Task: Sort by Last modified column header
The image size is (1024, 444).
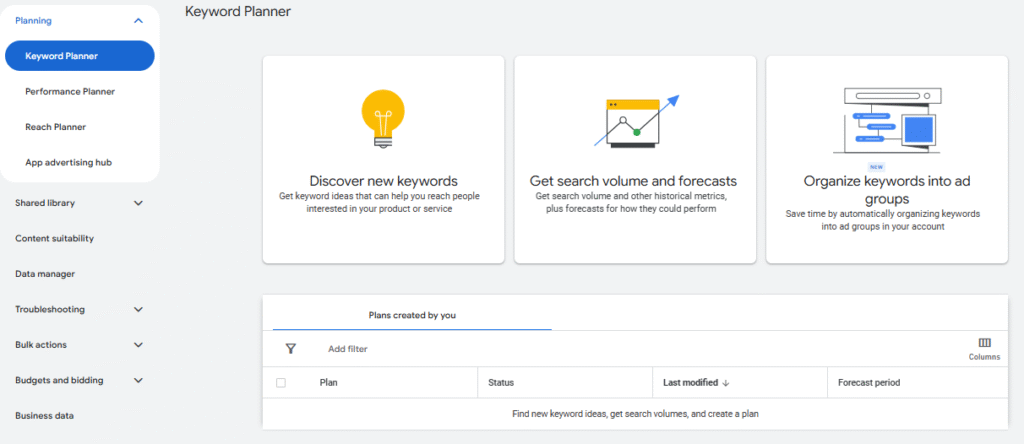Action: point(690,383)
